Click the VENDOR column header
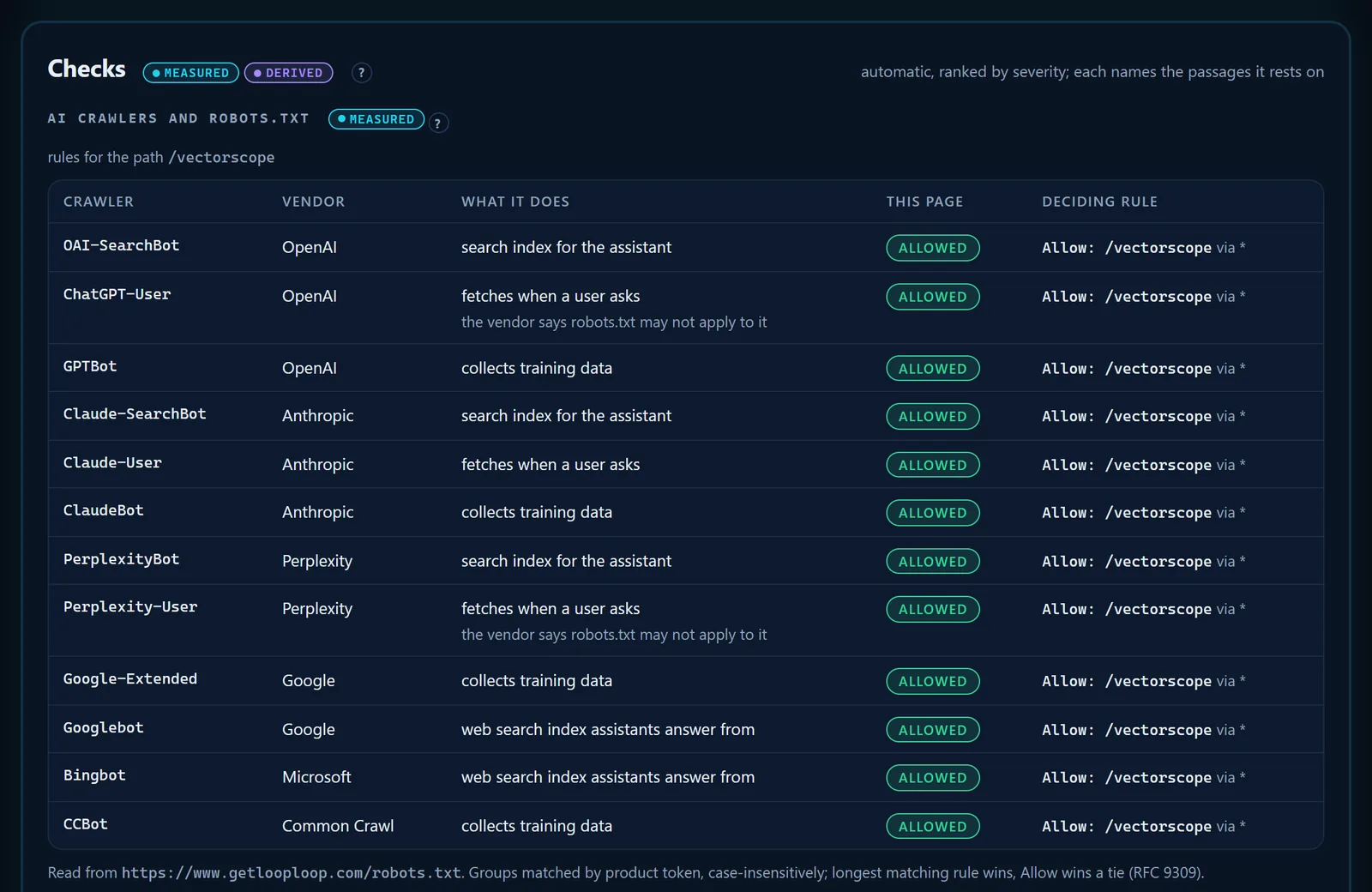Image resolution: width=1372 pixels, height=892 pixels. point(314,202)
